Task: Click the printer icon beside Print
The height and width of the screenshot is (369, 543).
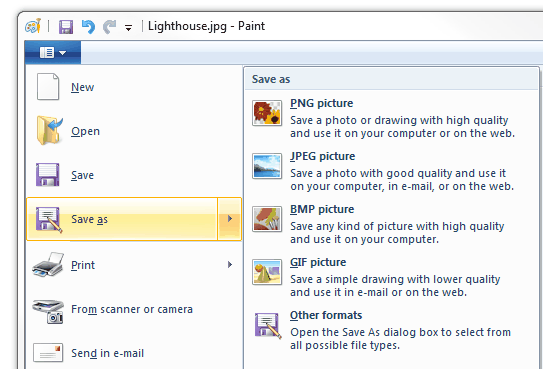Action: [x=48, y=264]
